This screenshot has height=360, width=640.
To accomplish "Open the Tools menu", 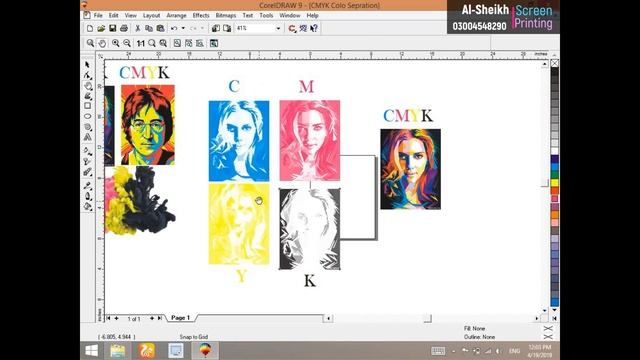I will pyautogui.click(x=266, y=15).
